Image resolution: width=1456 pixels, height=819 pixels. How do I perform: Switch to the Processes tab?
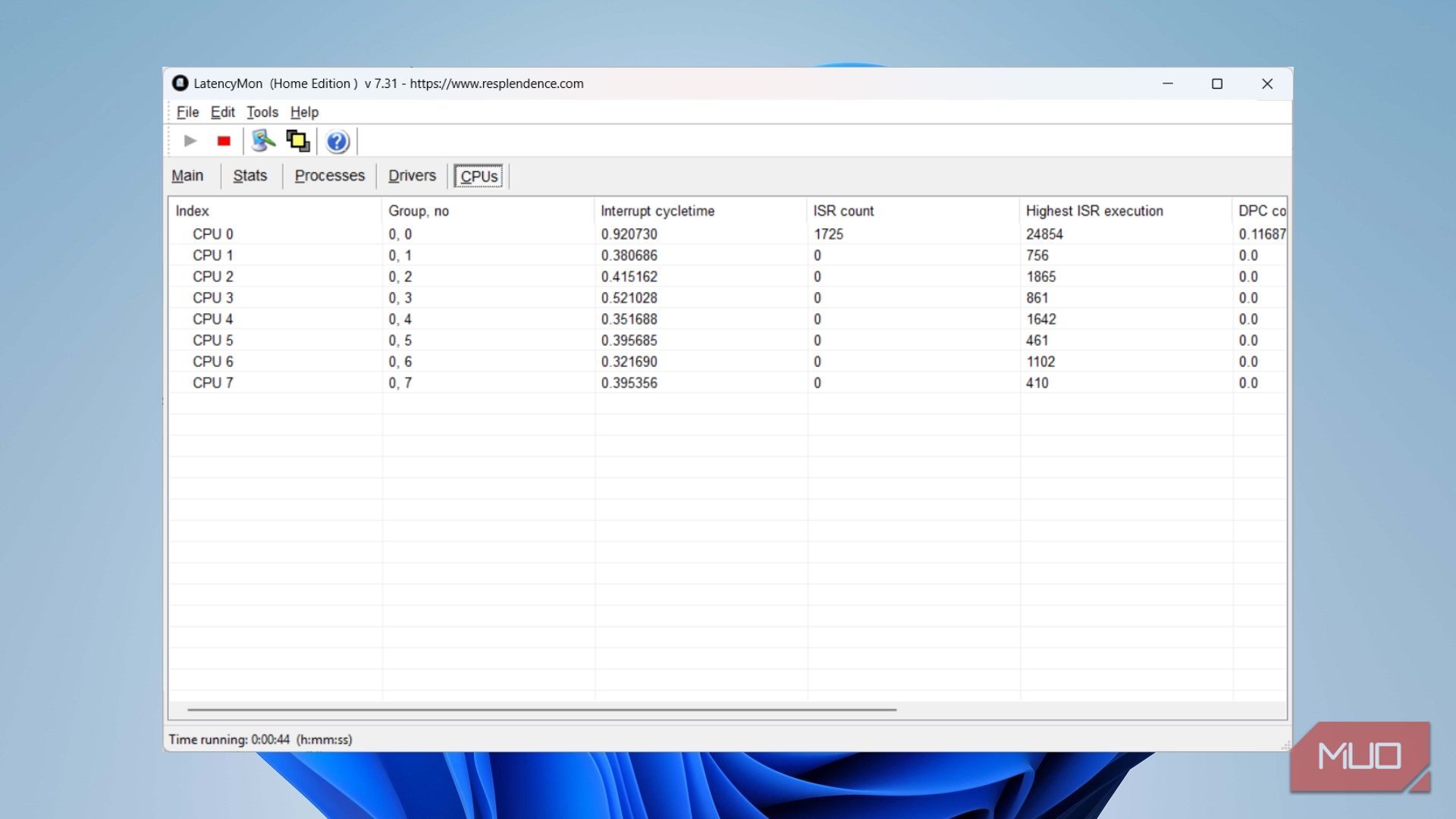coord(330,176)
